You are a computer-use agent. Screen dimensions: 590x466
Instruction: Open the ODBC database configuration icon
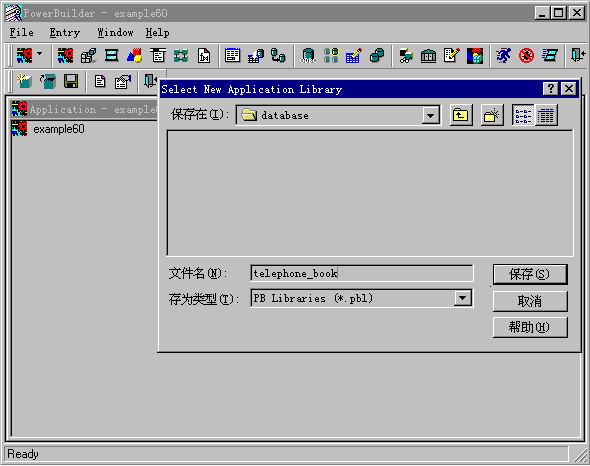[308, 56]
